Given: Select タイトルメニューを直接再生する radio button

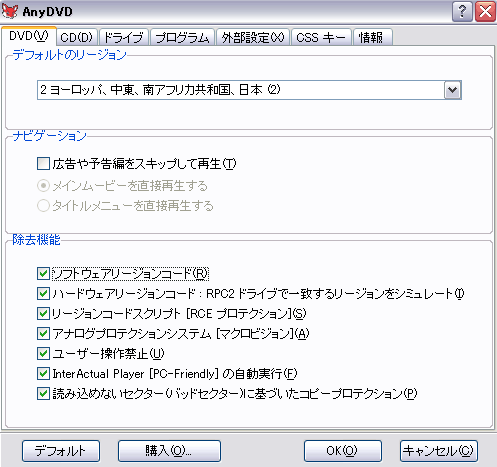Looking at the screenshot, I should [x=43, y=206].
